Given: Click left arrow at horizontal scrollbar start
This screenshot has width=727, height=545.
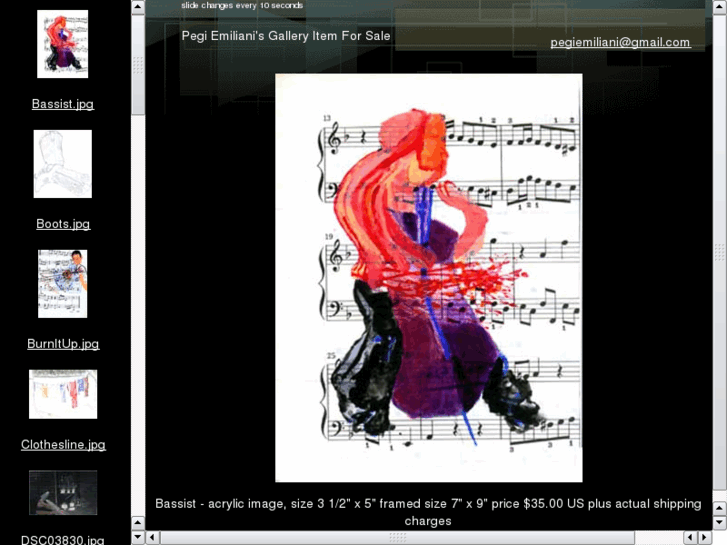Looking at the screenshot, I should [x=153, y=538].
